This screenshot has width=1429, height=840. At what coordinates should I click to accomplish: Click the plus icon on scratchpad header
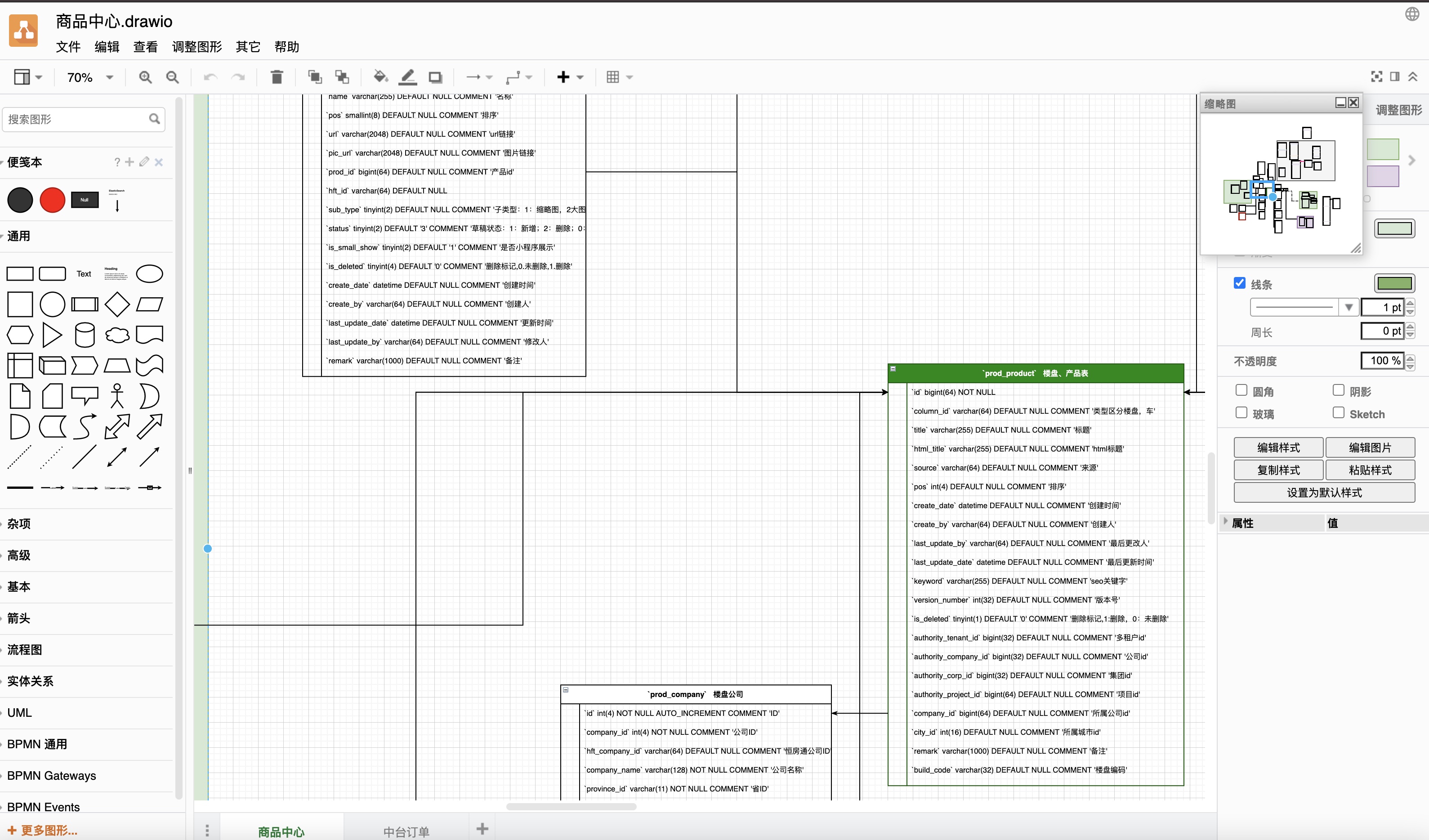click(x=130, y=162)
